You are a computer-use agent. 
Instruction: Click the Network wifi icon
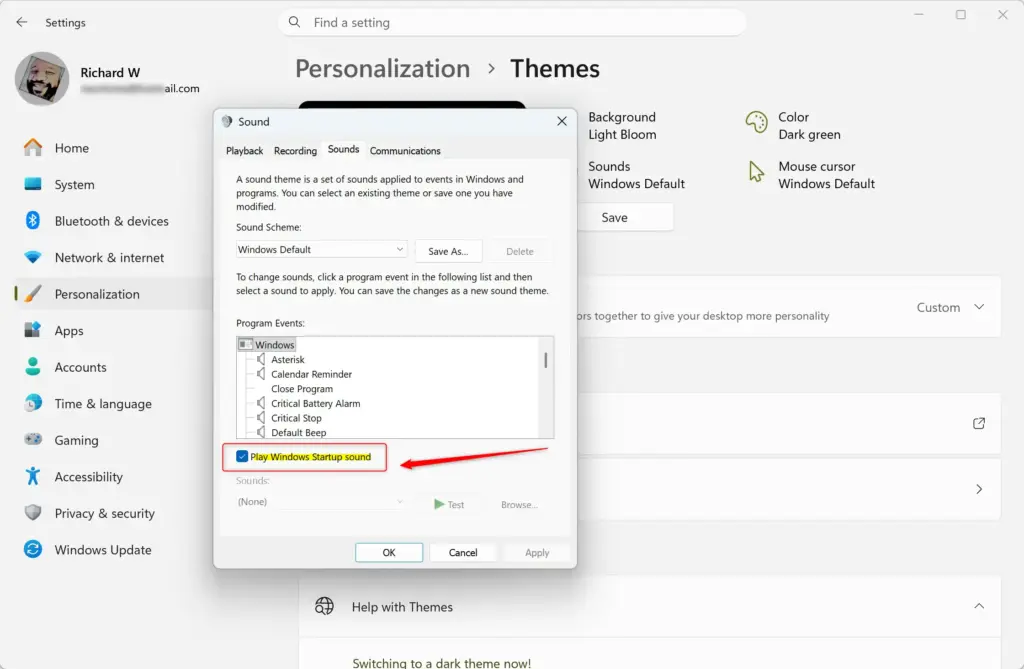click(x=33, y=257)
